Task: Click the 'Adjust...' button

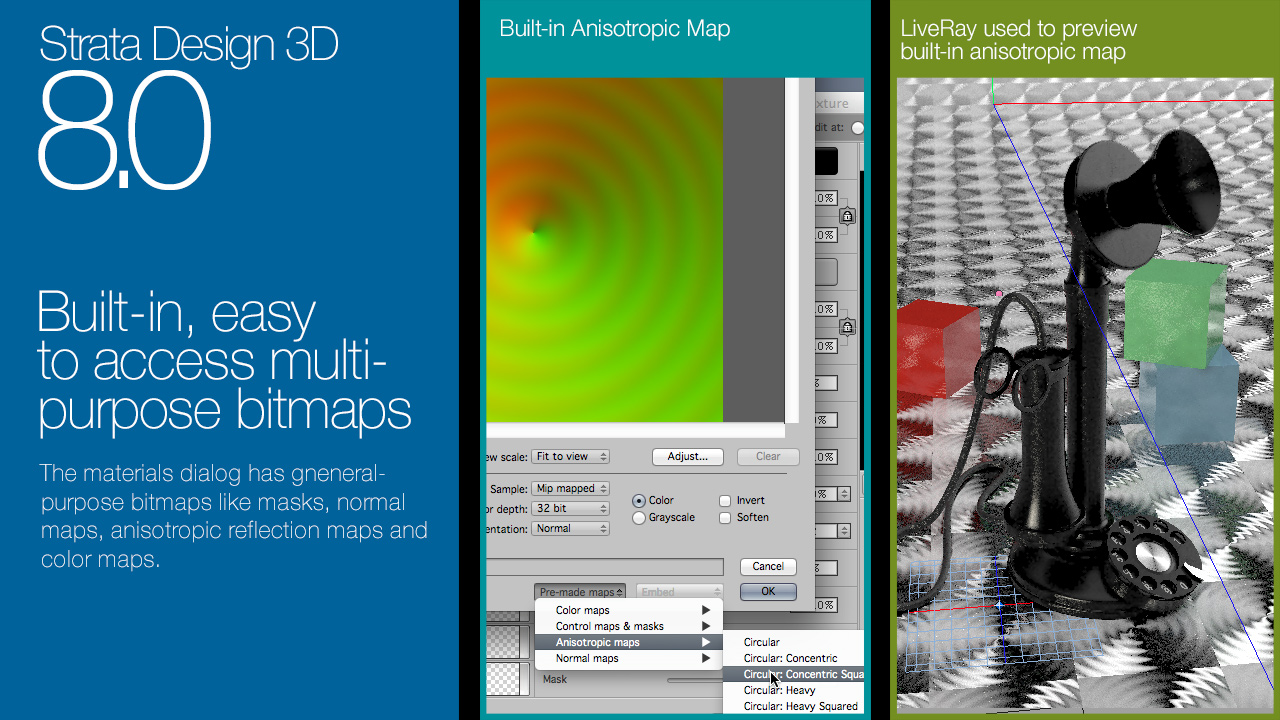Action: pos(687,456)
